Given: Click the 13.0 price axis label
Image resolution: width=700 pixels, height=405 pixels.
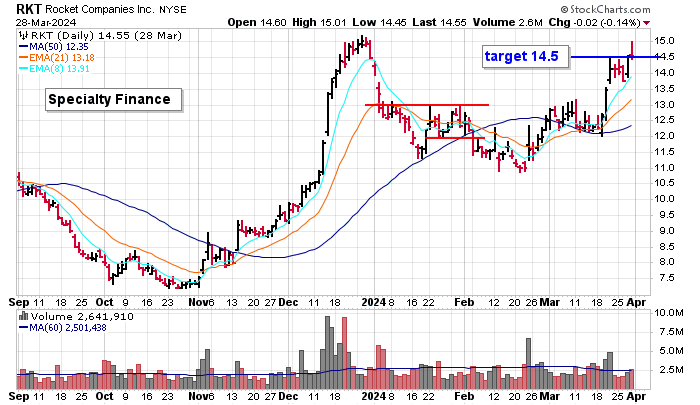Looking at the screenshot, I should [x=664, y=104].
